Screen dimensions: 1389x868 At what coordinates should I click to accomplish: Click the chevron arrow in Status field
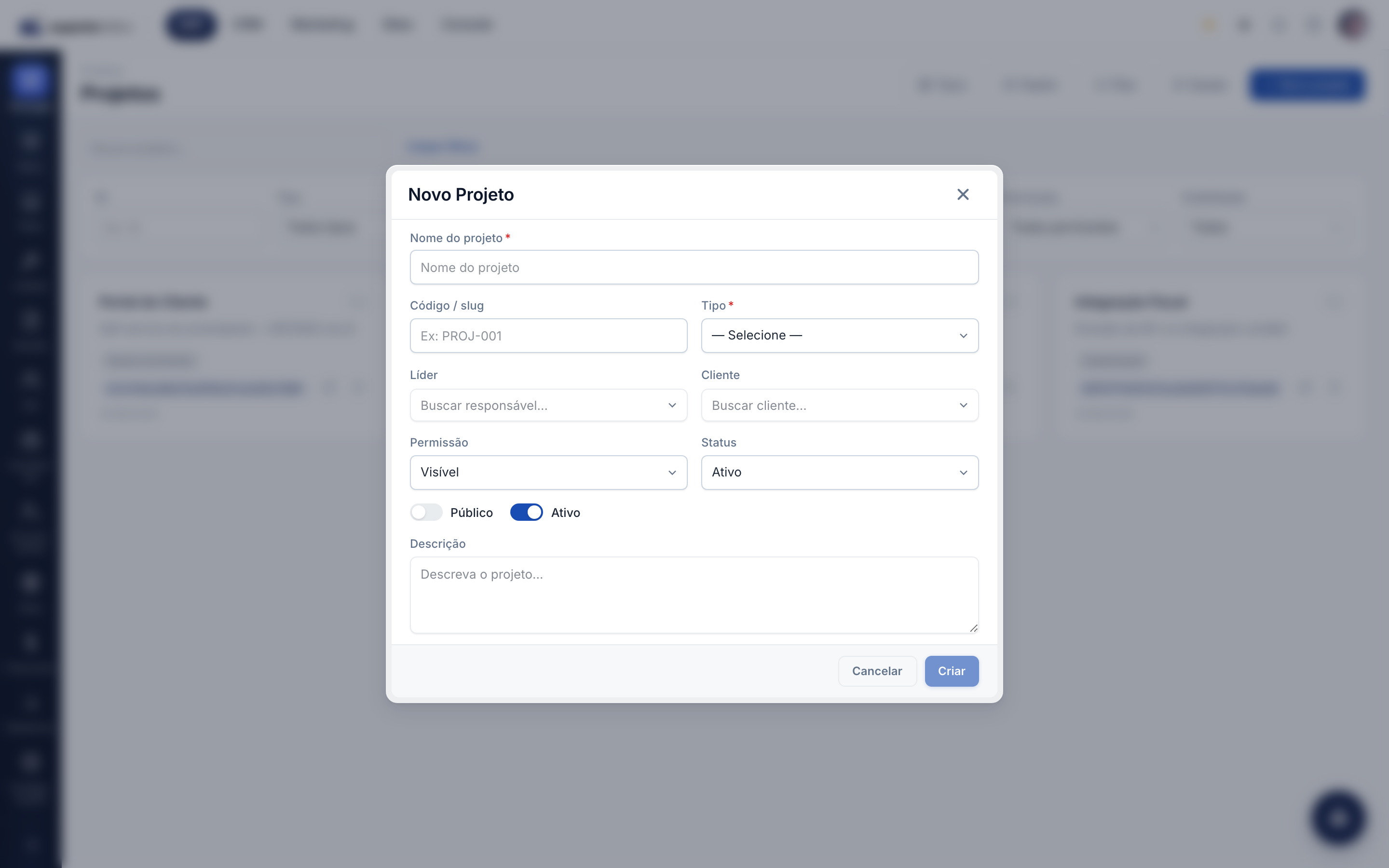[963, 473]
